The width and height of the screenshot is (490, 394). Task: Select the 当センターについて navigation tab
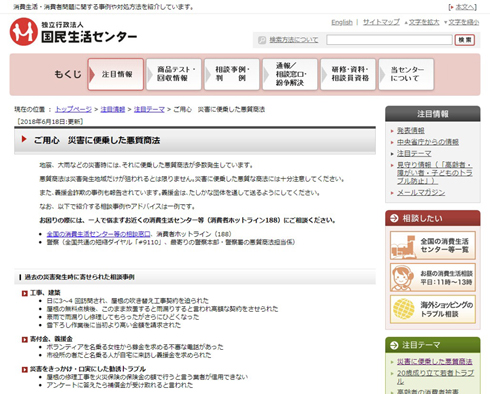(x=406, y=74)
